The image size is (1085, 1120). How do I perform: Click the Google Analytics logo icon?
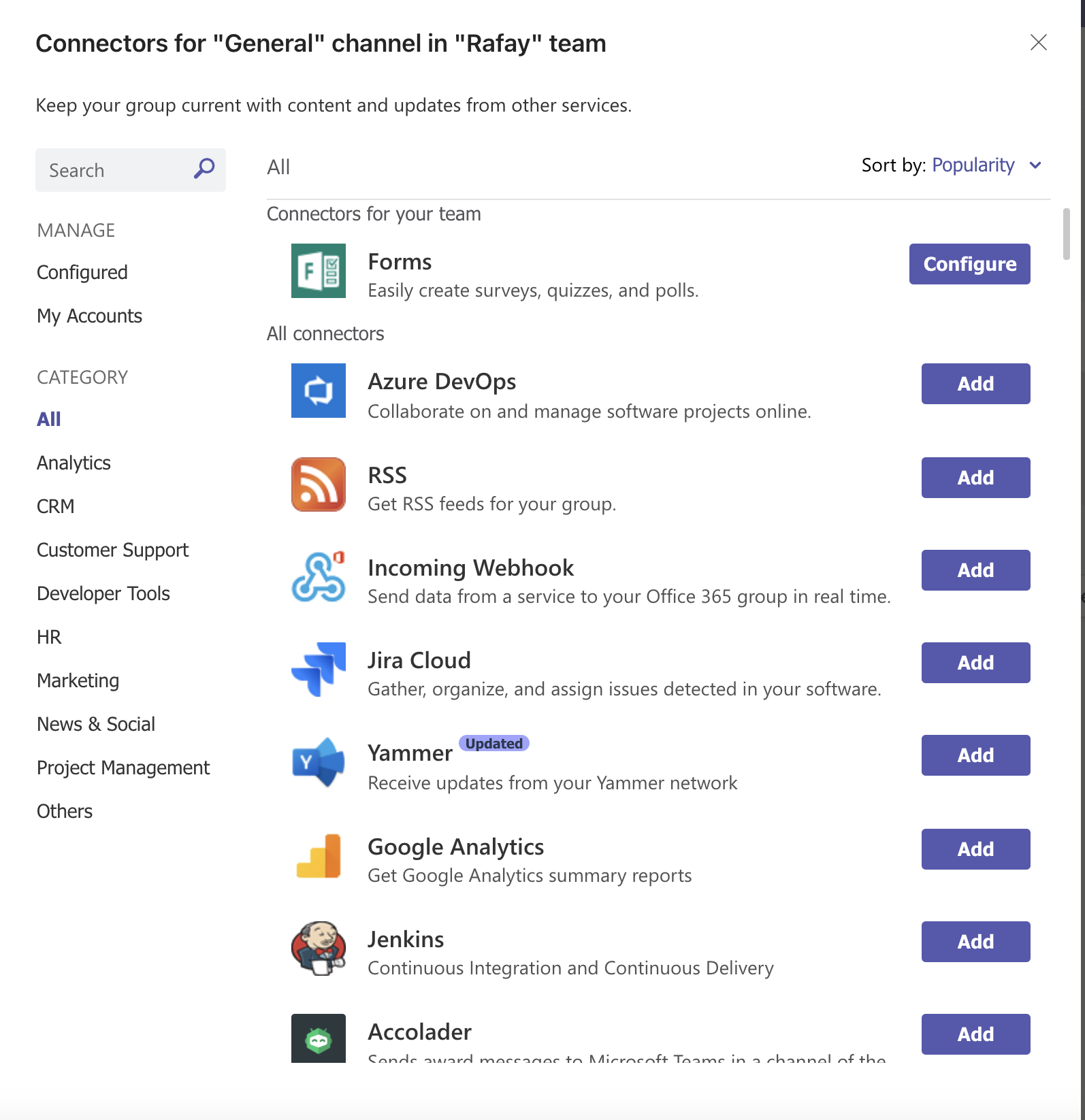tap(318, 856)
